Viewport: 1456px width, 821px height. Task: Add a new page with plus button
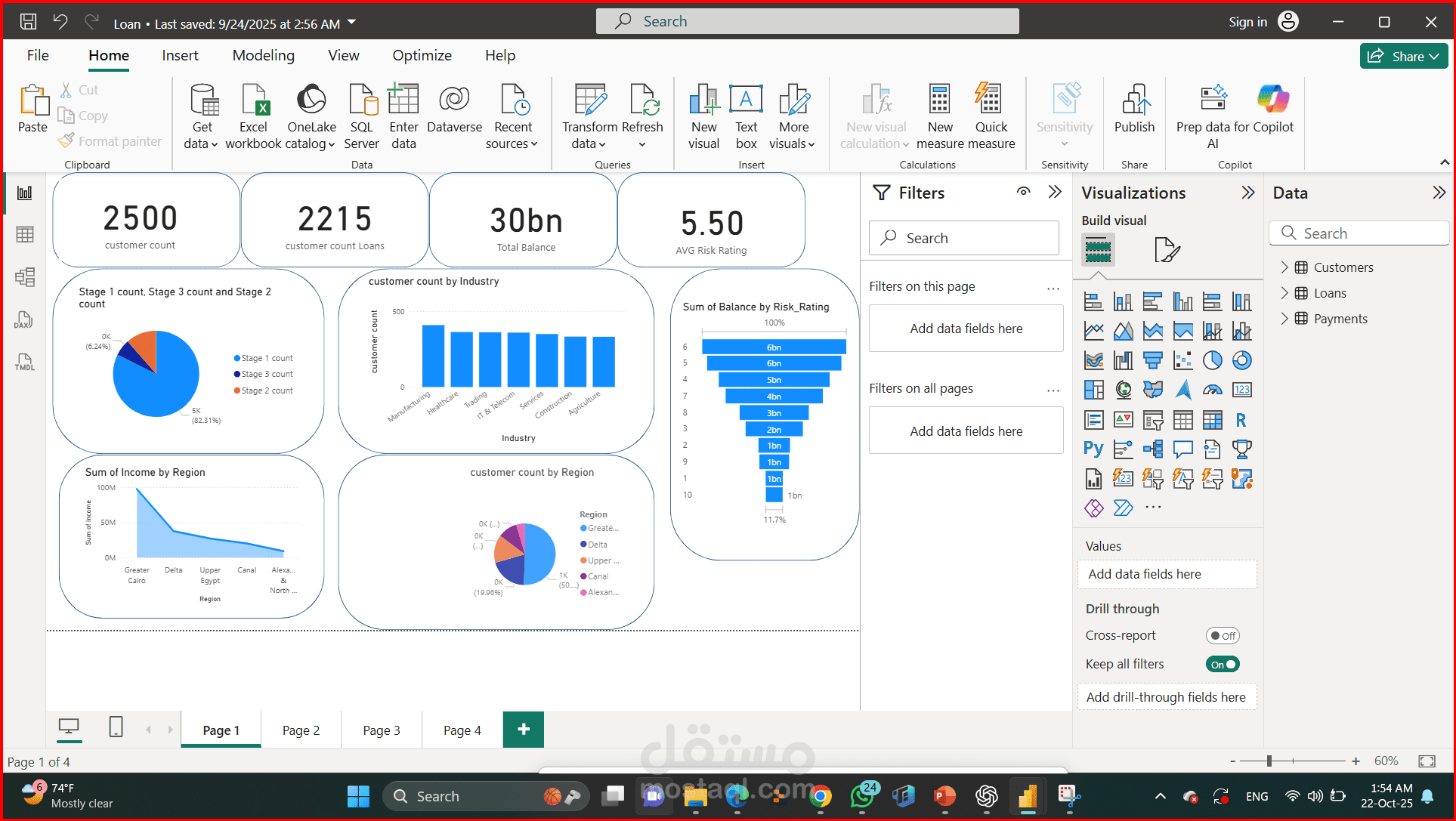[x=523, y=730]
